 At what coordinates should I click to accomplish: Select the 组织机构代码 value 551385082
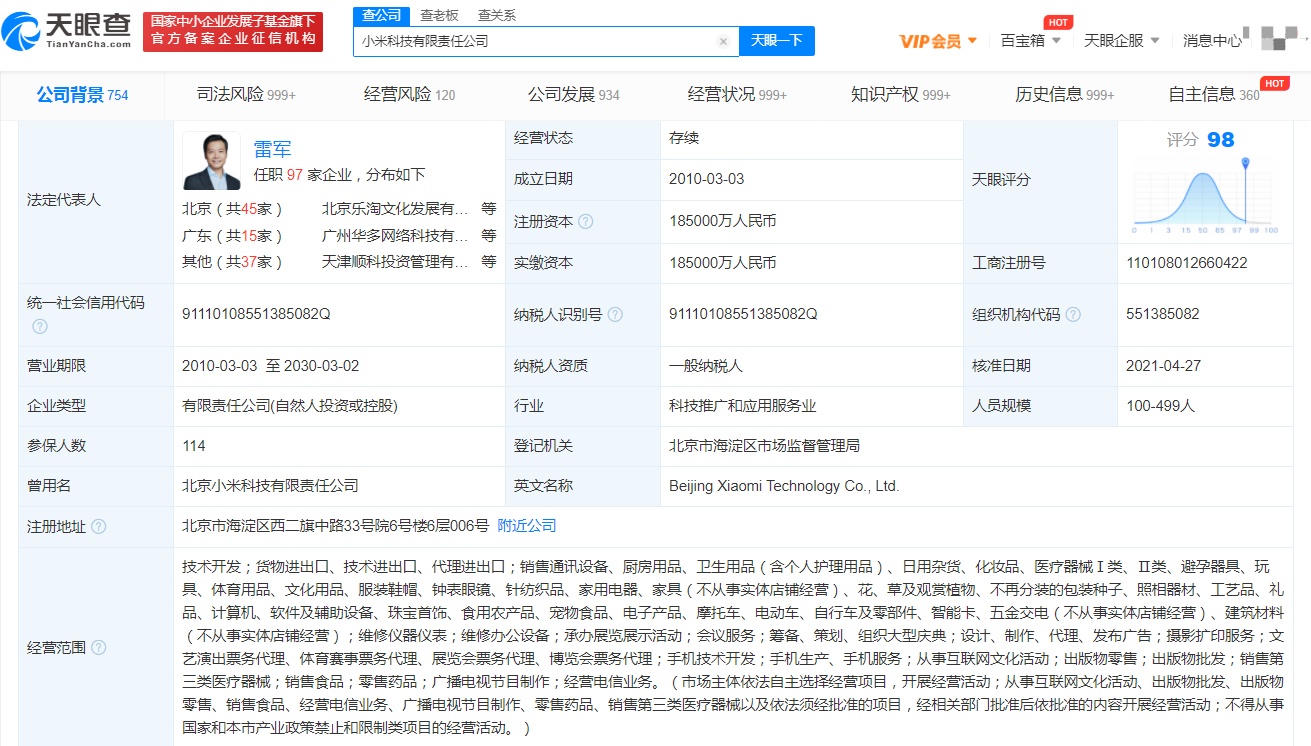[1163, 314]
